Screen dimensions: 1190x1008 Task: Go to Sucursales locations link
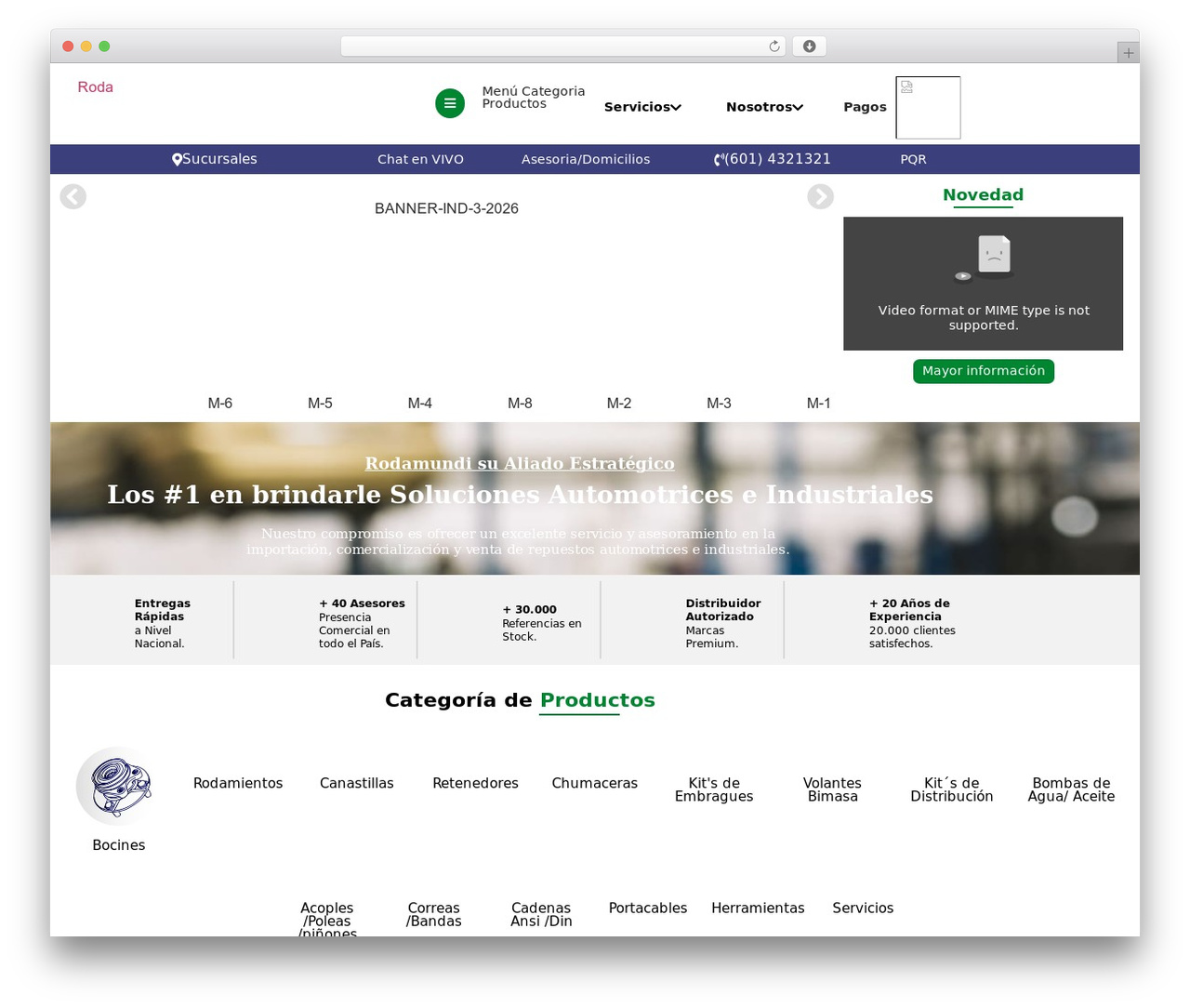(215, 159)
